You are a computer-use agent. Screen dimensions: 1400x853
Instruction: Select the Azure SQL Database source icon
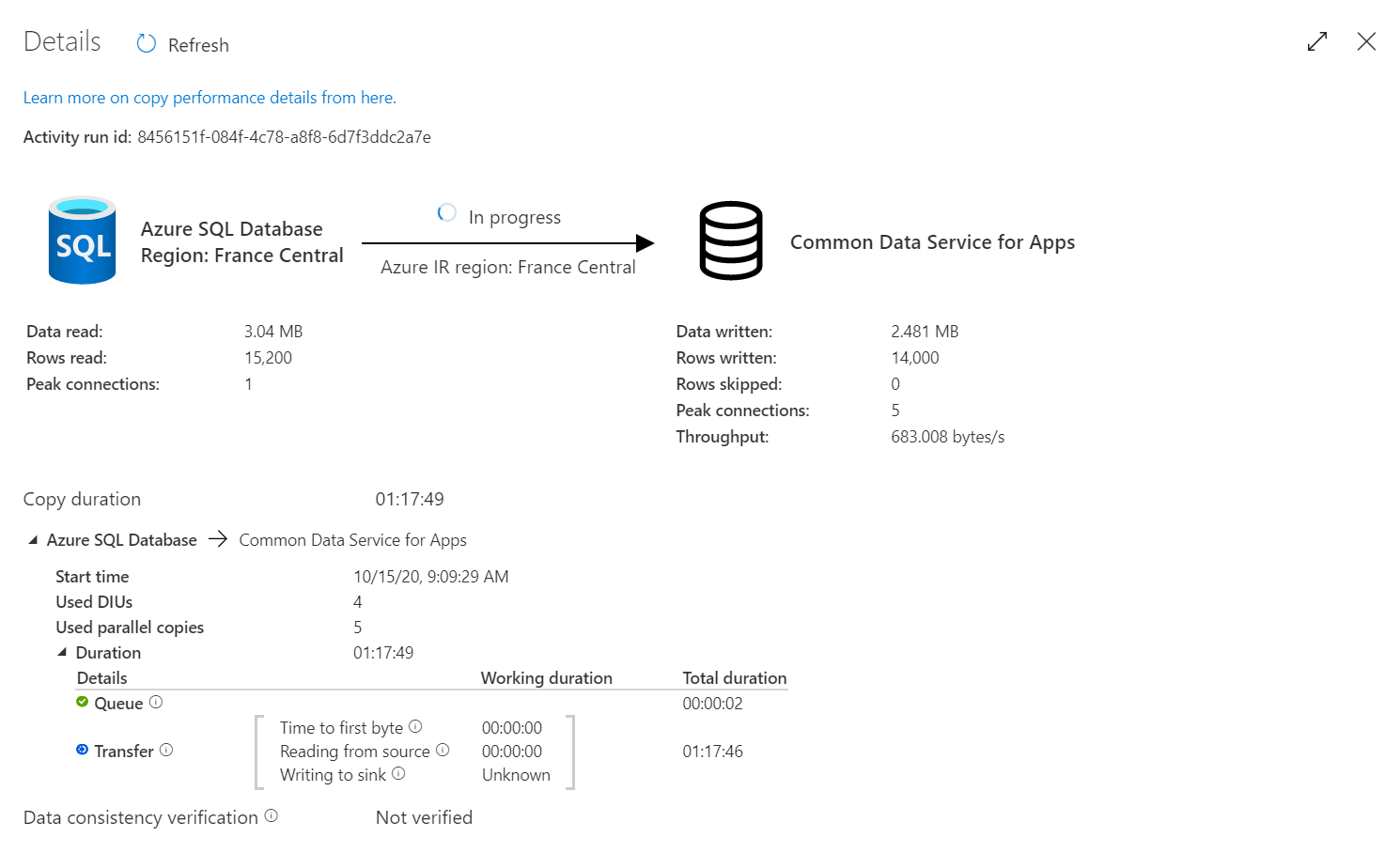(x=82, y=240)
